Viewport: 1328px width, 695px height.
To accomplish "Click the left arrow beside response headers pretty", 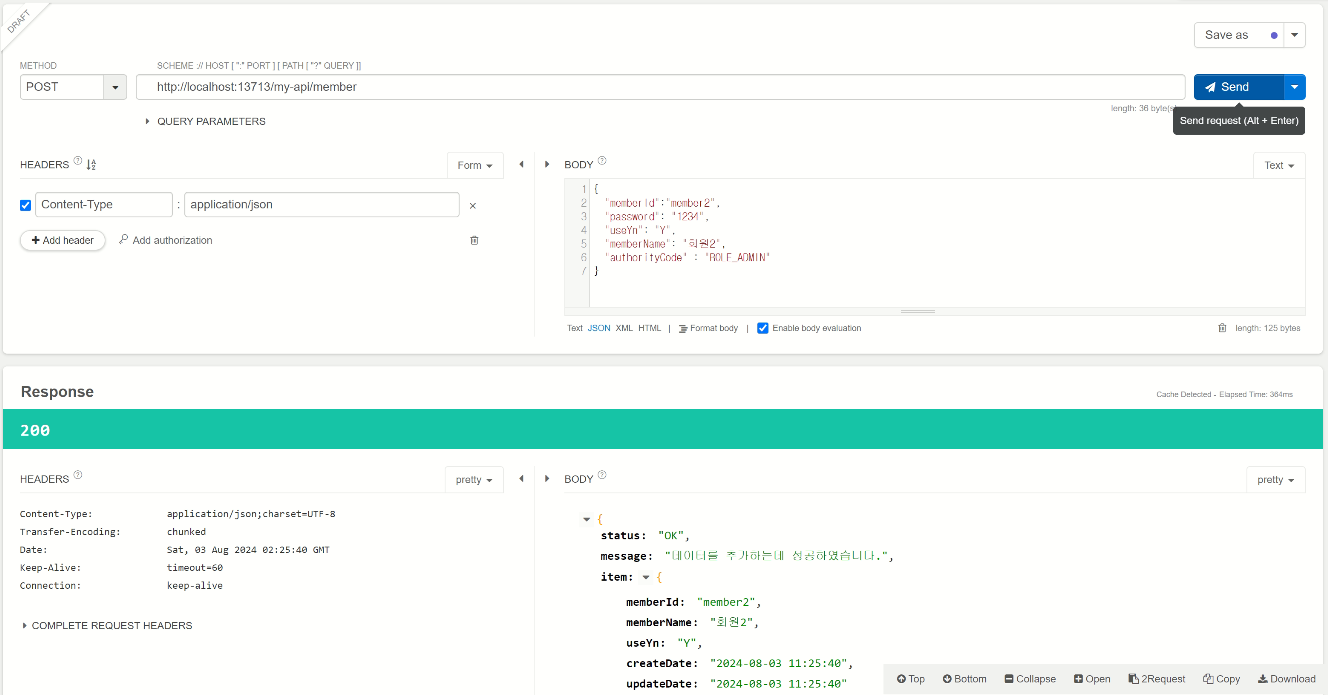I will [x=521, y=479].
